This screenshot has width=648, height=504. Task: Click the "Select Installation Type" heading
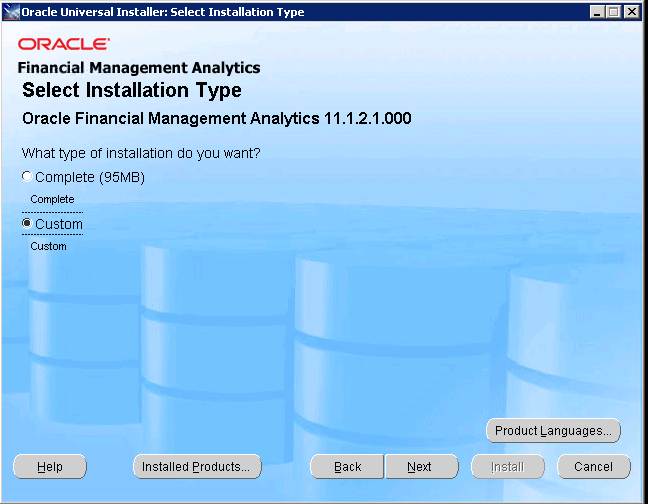(132, 90)
